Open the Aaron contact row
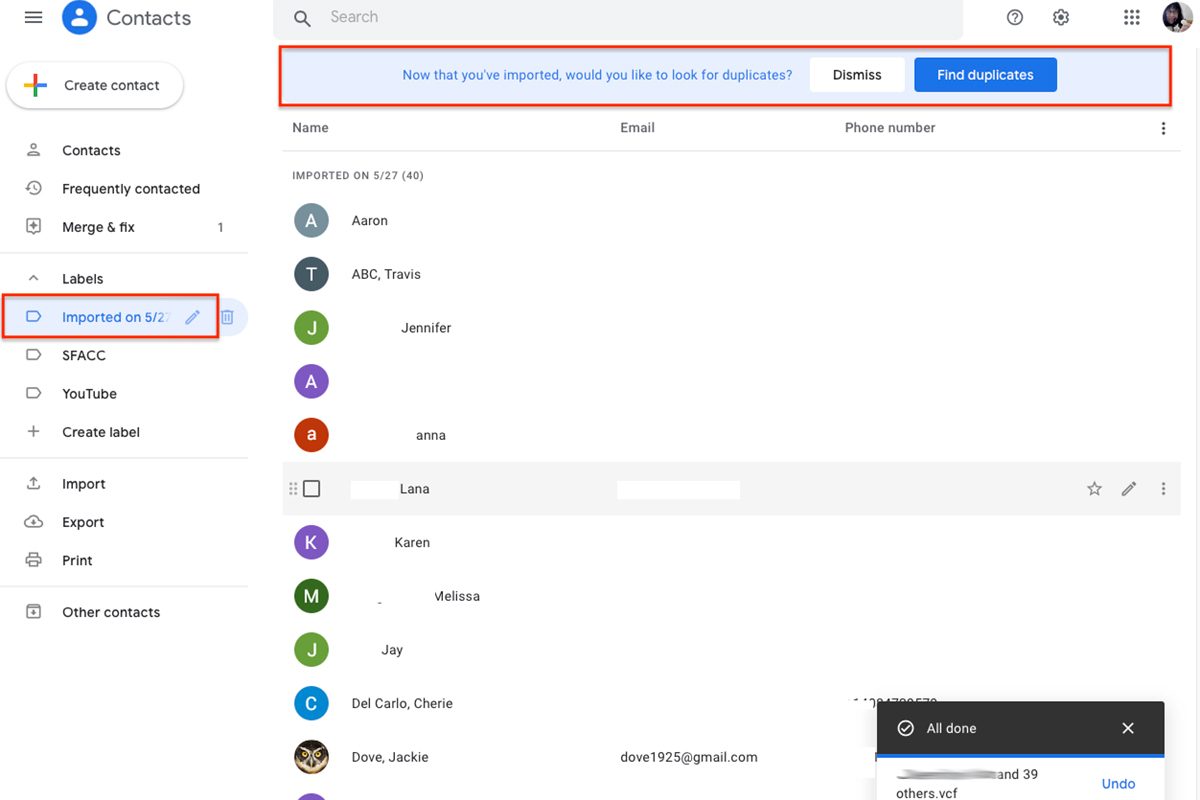This screenshot has height=800, width=1200. (x=732, y=221)
